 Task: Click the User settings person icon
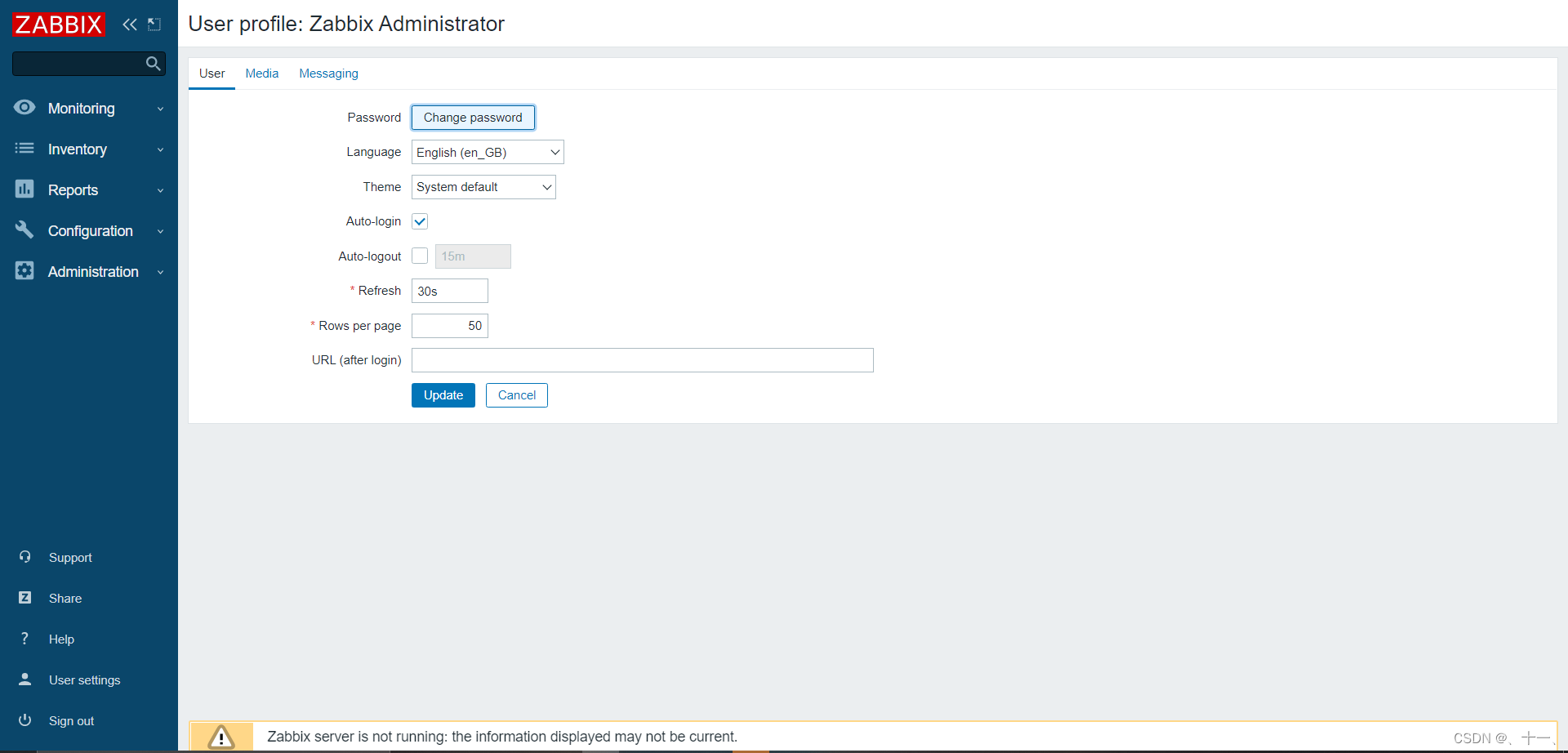(x=25, y=679)
